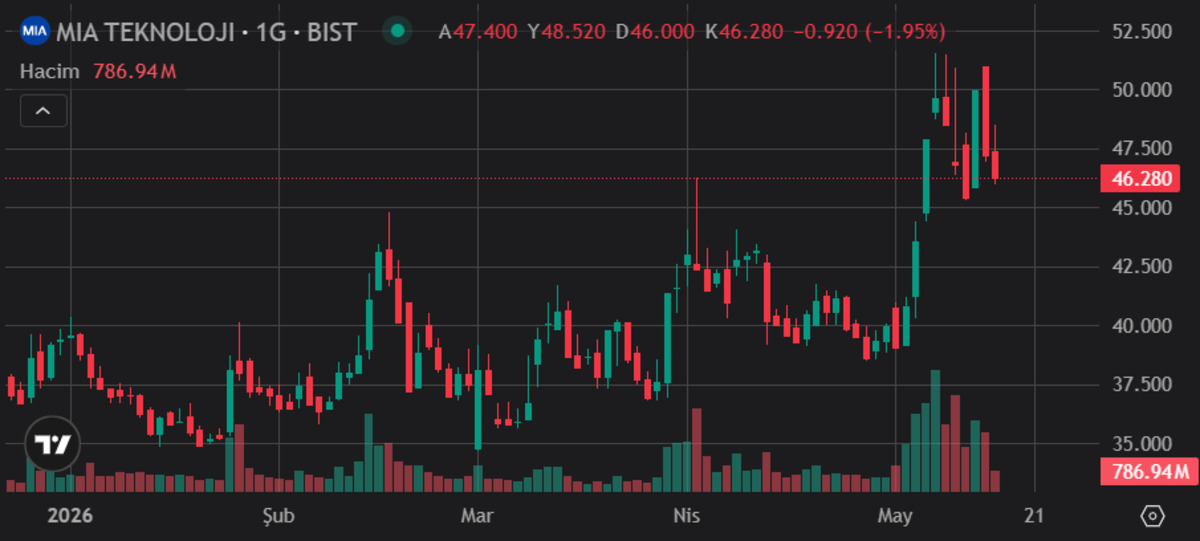Click the MIA TEKNOLOJI · 1G · BIST title

[x=206, y=32]
